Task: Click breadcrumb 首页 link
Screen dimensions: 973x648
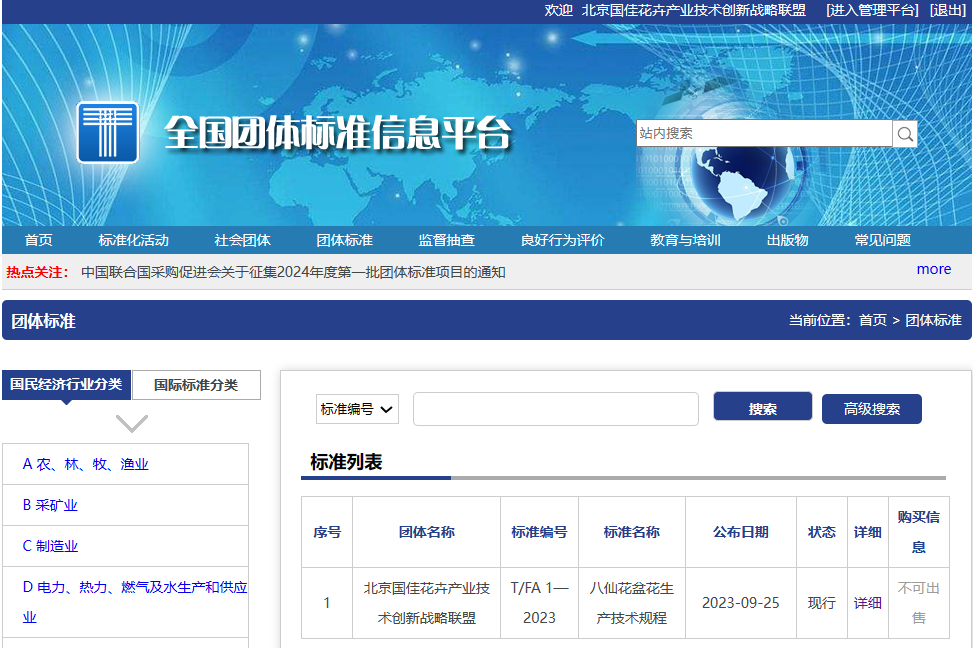Action: [872, 320]
